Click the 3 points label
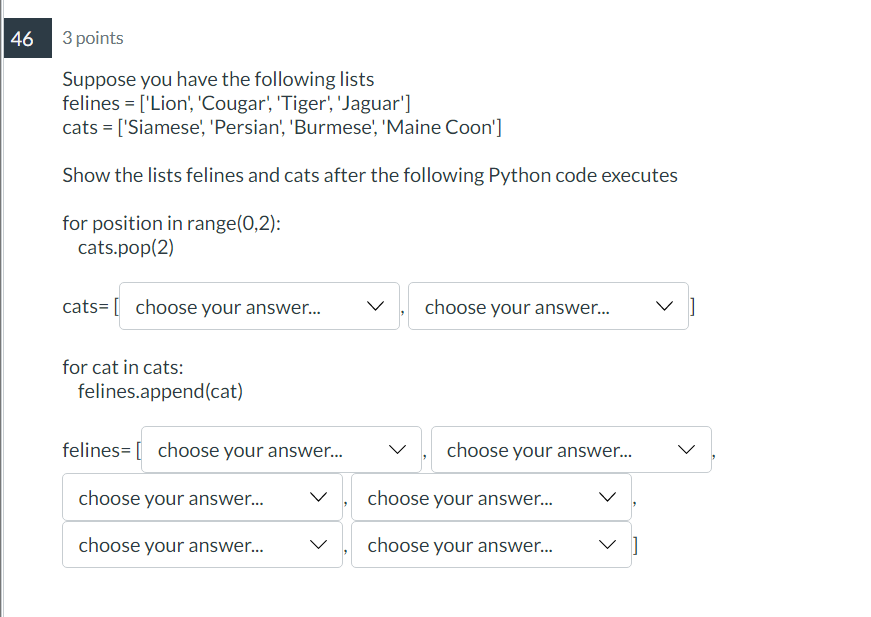 [92, 38]
